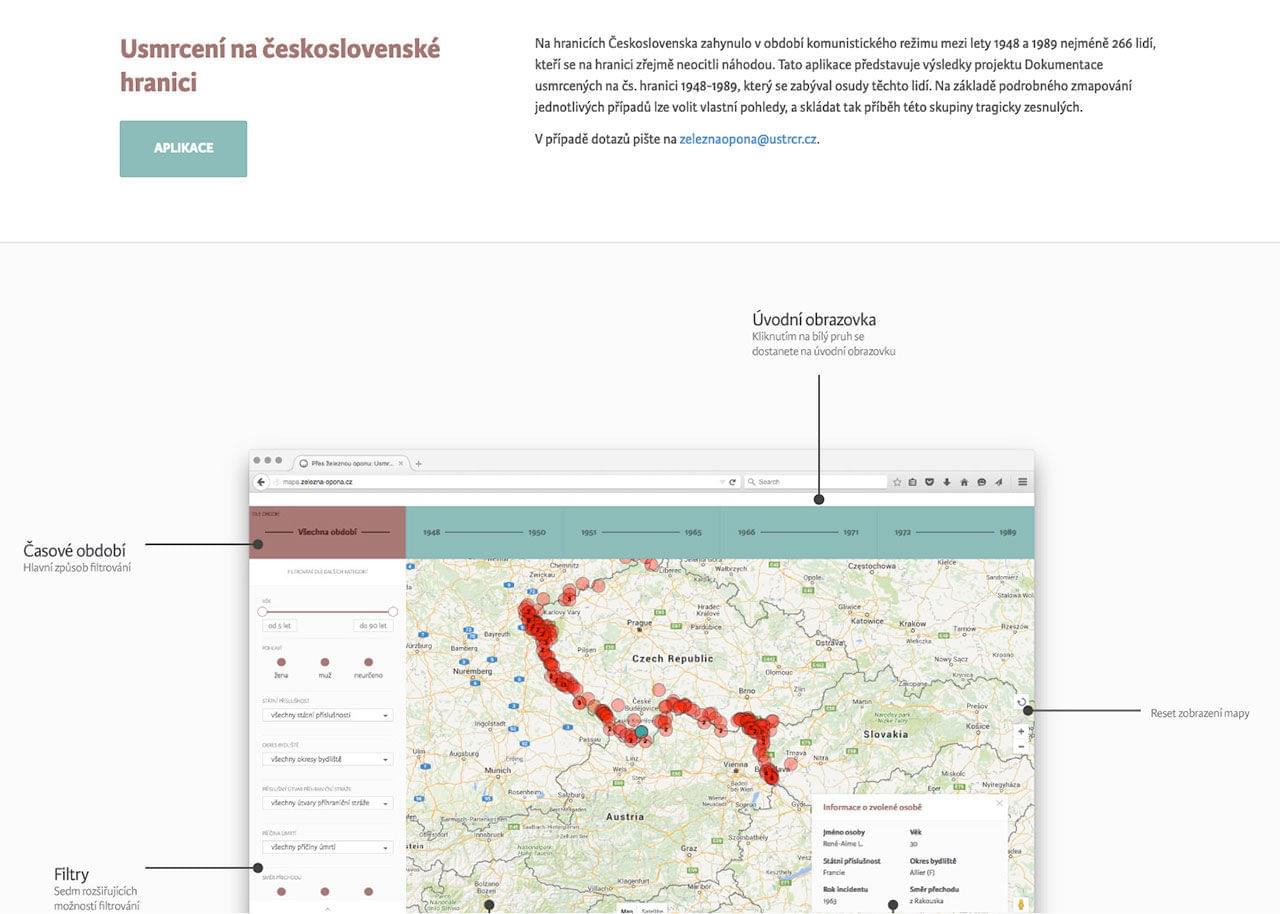Click the 'z Rakouska' direction value
The width and height of the screenshot is (1280, 914).
point(926,901)
